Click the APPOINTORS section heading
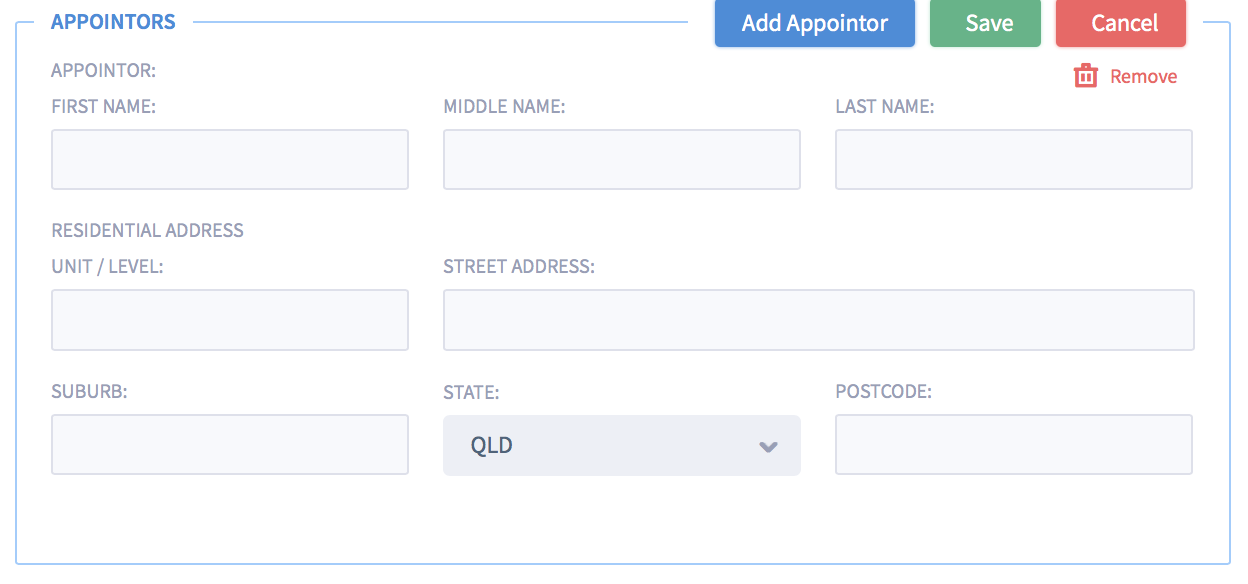Viewport: 1248px width, 584px height. (x=113, y=22)
